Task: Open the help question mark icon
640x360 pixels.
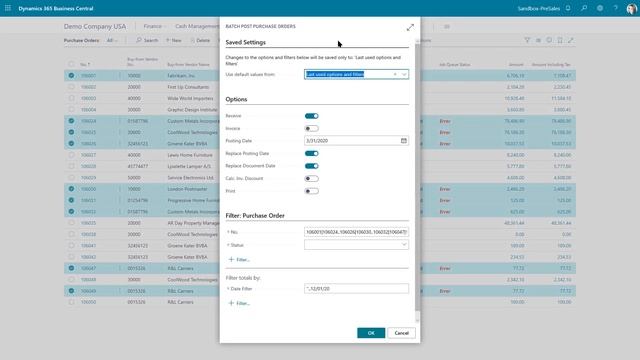Action: [615, 8]
